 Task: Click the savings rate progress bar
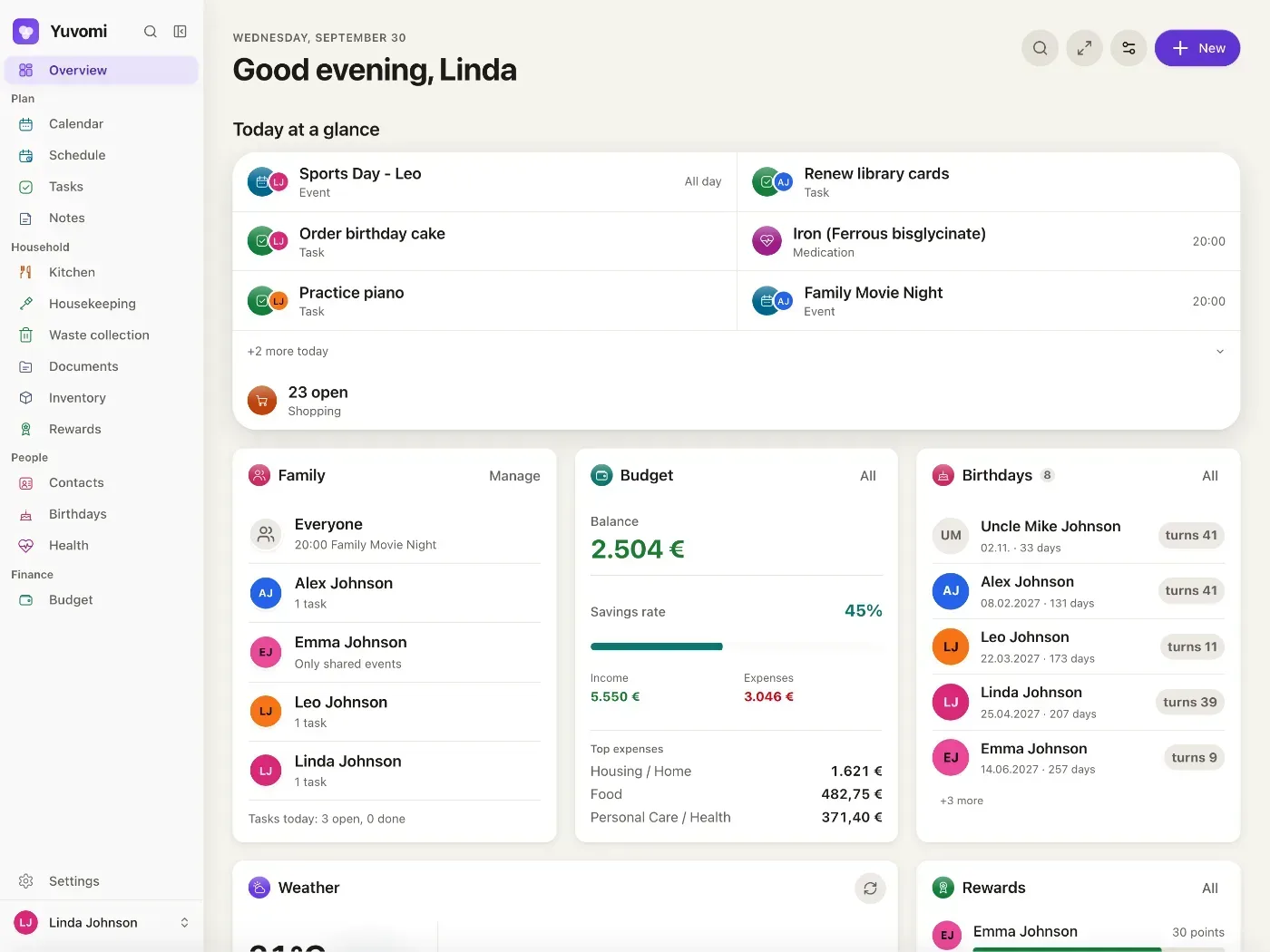(x=736, y=646)
